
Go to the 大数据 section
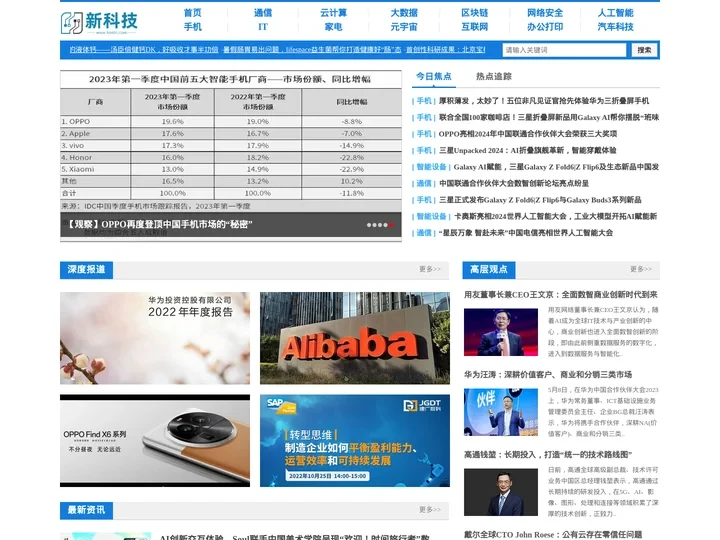(404, 13)
